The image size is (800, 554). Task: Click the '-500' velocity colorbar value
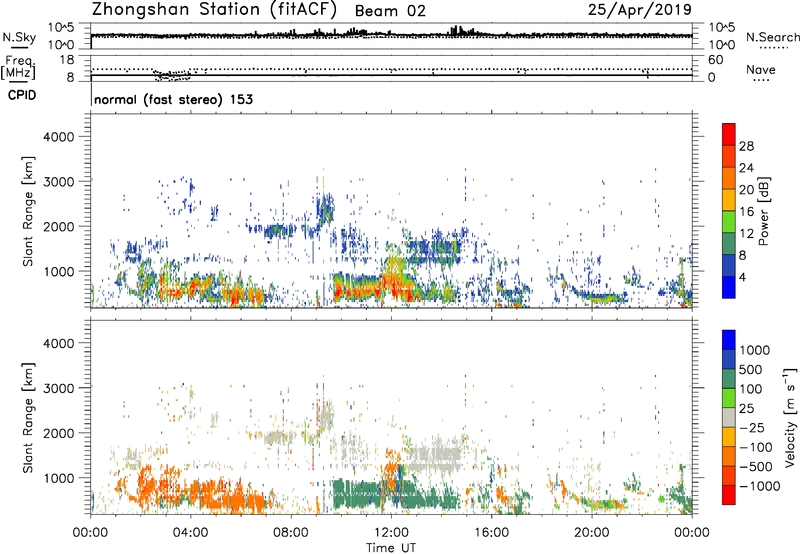point(755,467)
